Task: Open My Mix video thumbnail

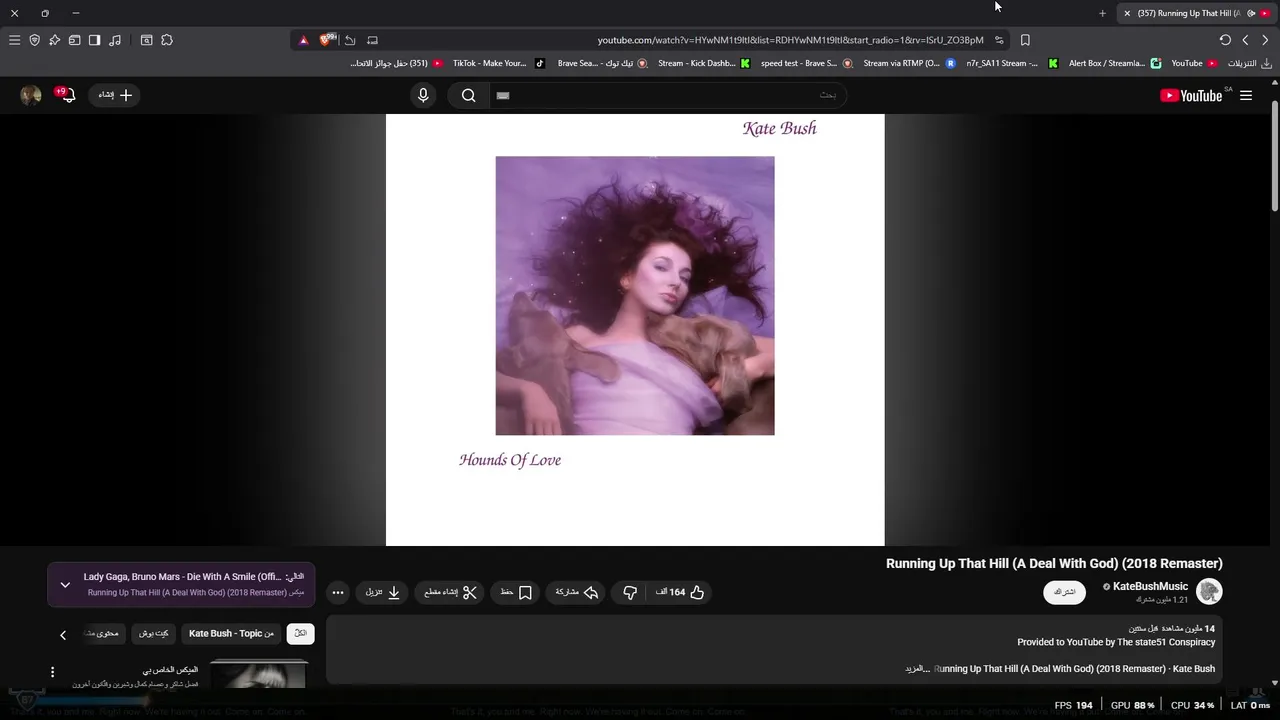Action: click(x=259, y=675)
